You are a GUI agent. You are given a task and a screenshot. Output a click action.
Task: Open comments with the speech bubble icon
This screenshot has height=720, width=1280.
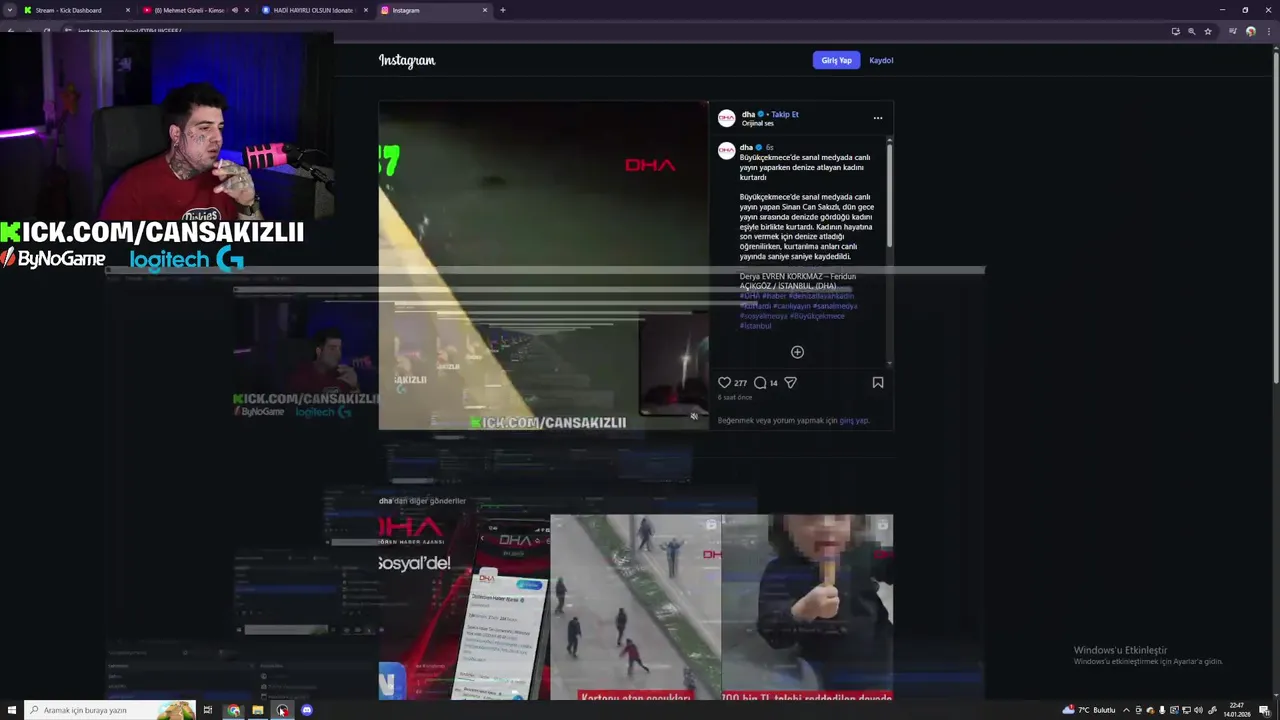[760, 382]
